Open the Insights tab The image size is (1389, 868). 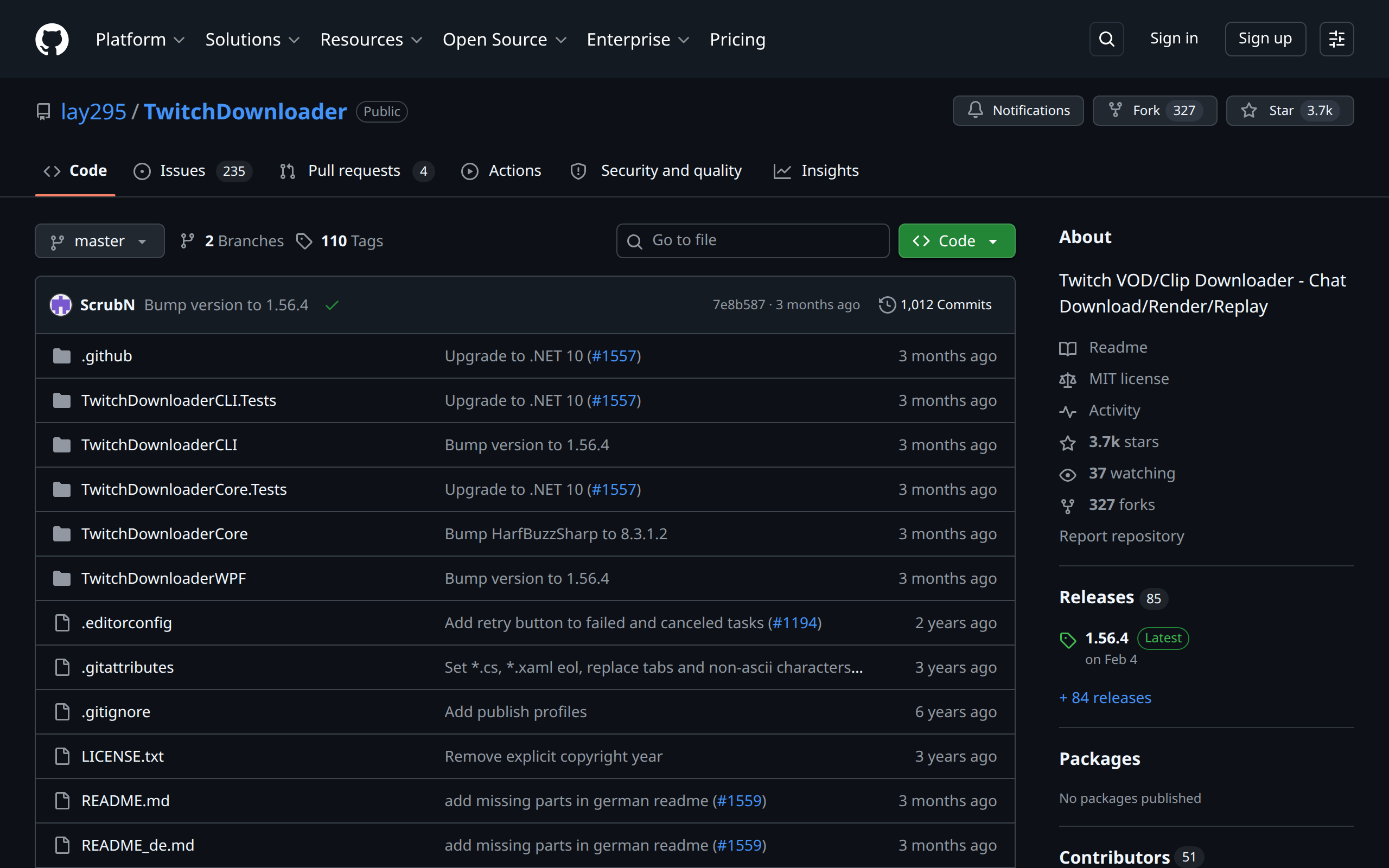click(x=815, y=171)
